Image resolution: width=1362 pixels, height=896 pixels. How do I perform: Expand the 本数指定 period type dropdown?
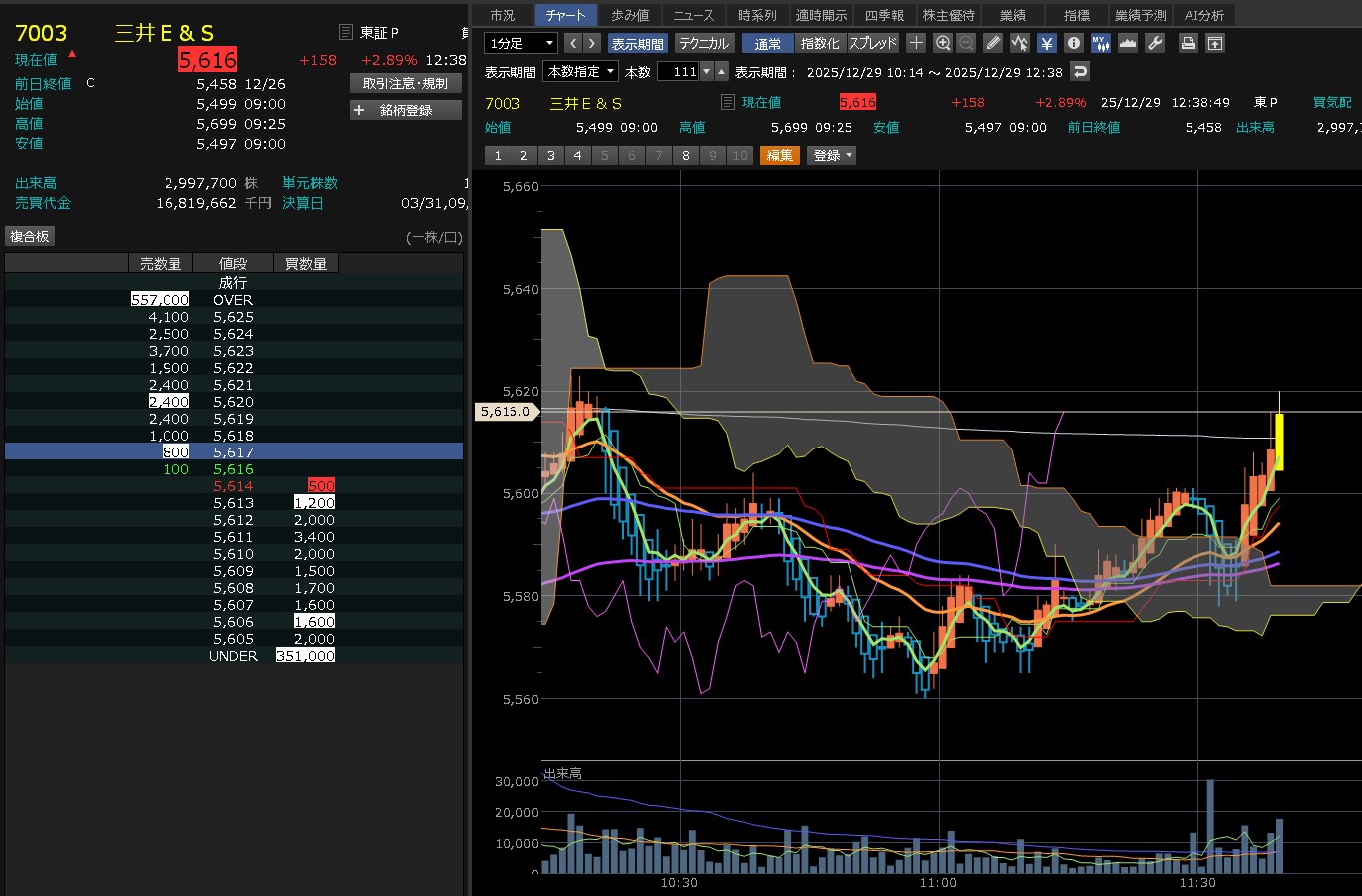point(580,71)
